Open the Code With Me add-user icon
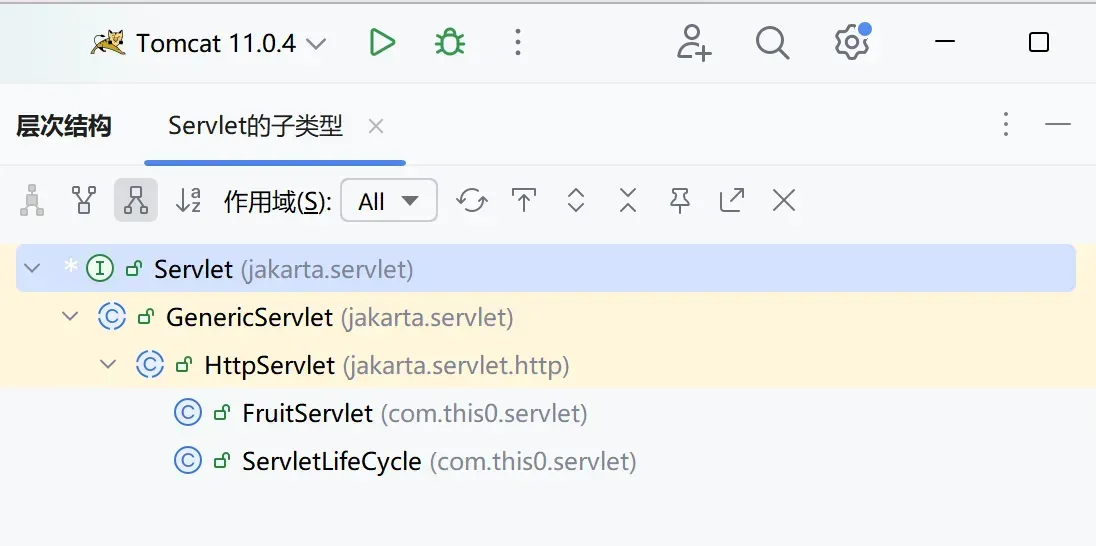 pos(694,42)
